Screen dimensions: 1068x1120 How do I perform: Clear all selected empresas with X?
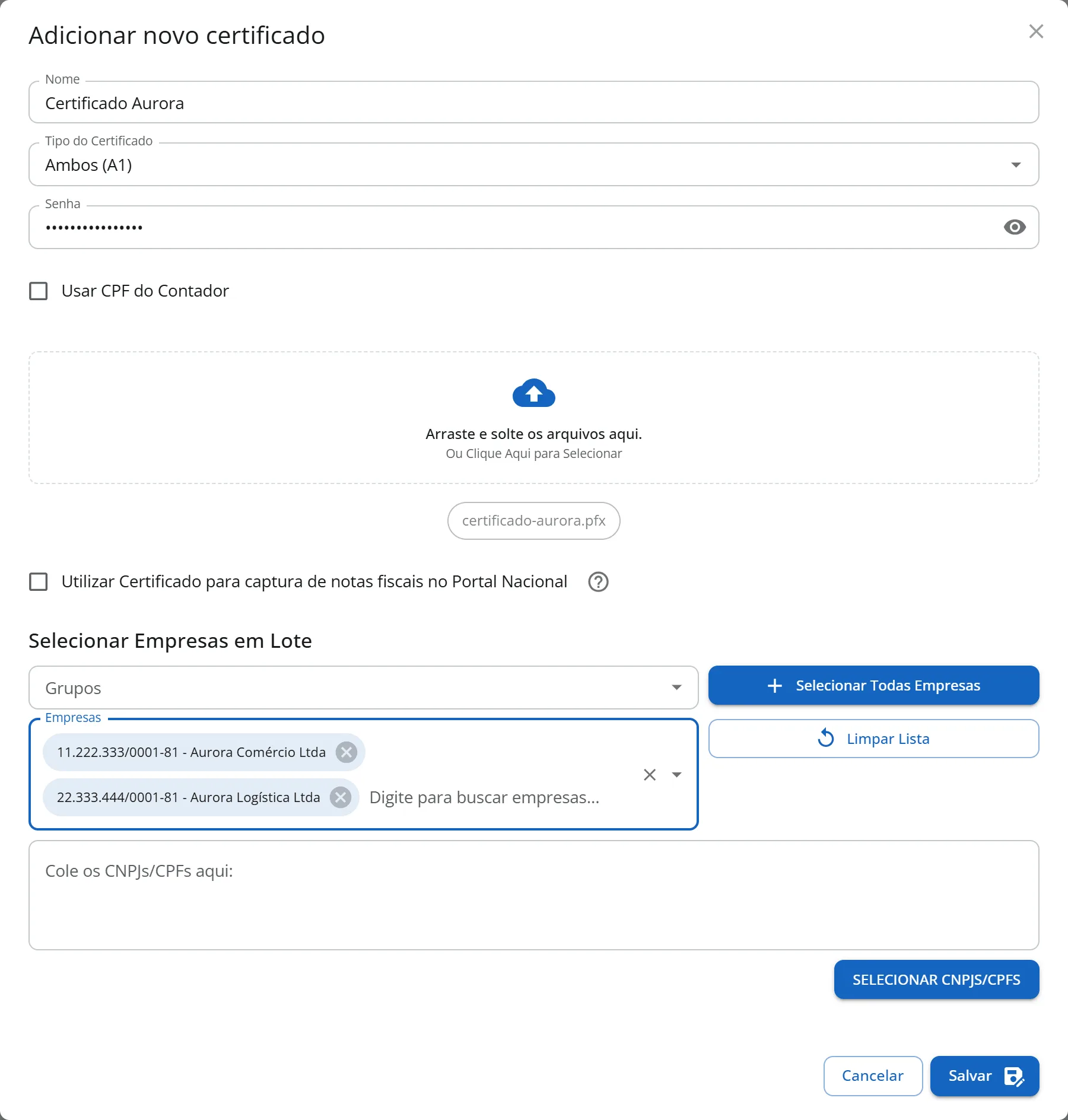tap(650, 775)
